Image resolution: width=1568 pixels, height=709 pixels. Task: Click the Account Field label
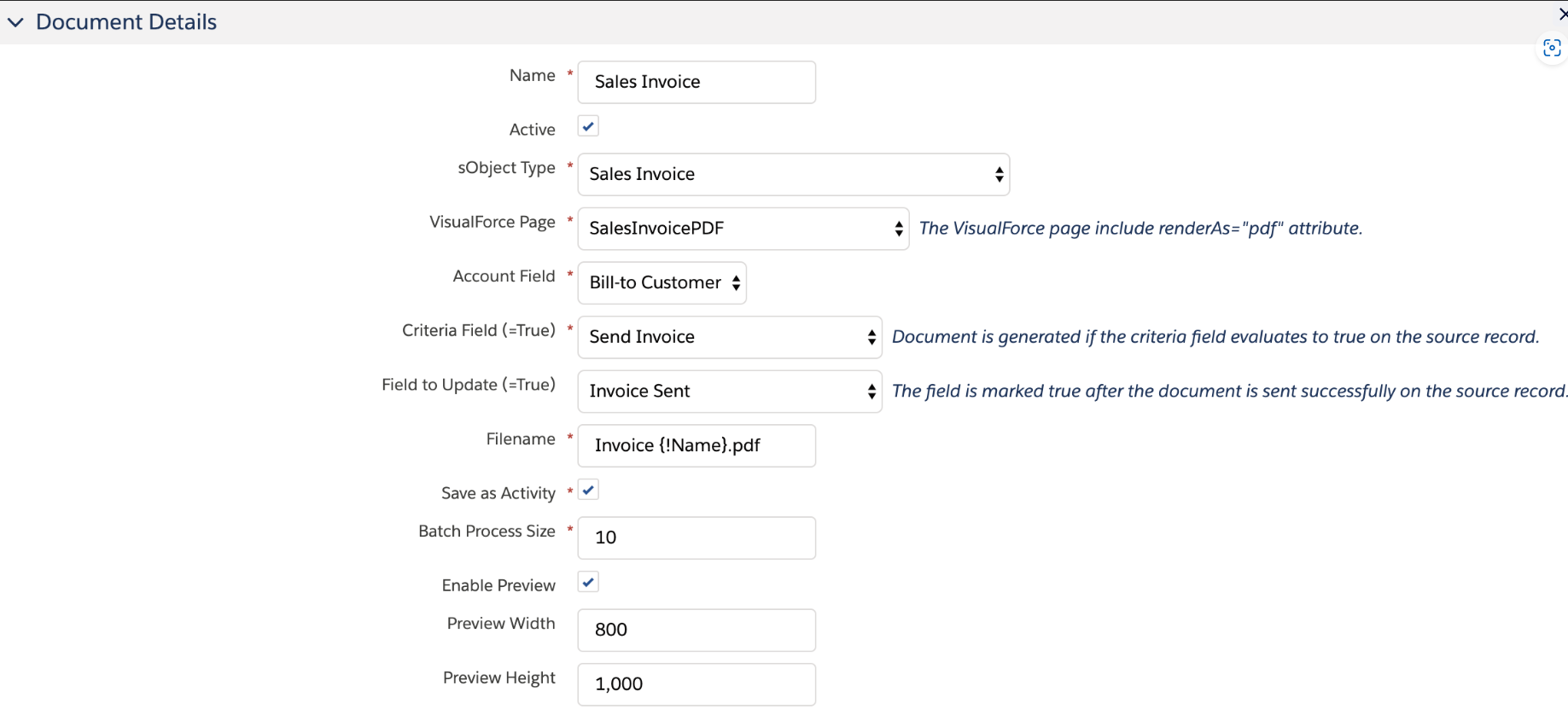tap(504, 276)
